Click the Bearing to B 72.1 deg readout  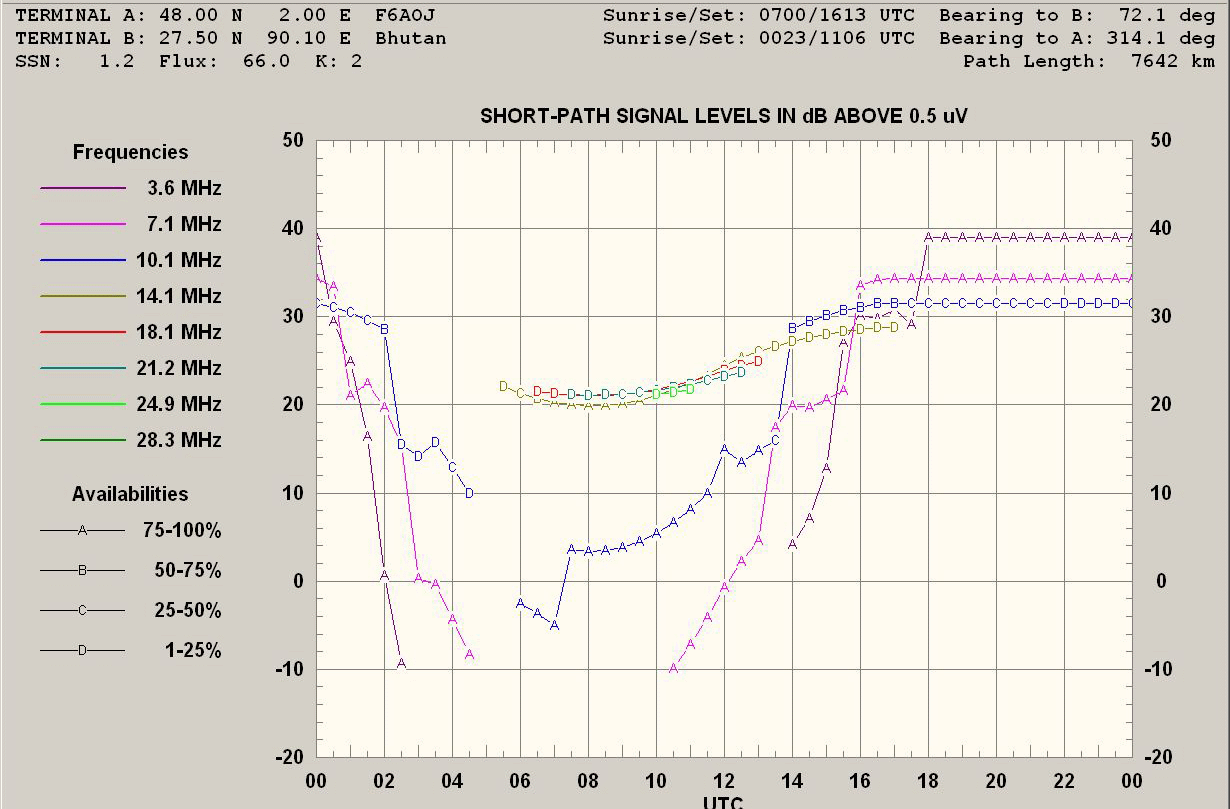tap(1077, 15)
